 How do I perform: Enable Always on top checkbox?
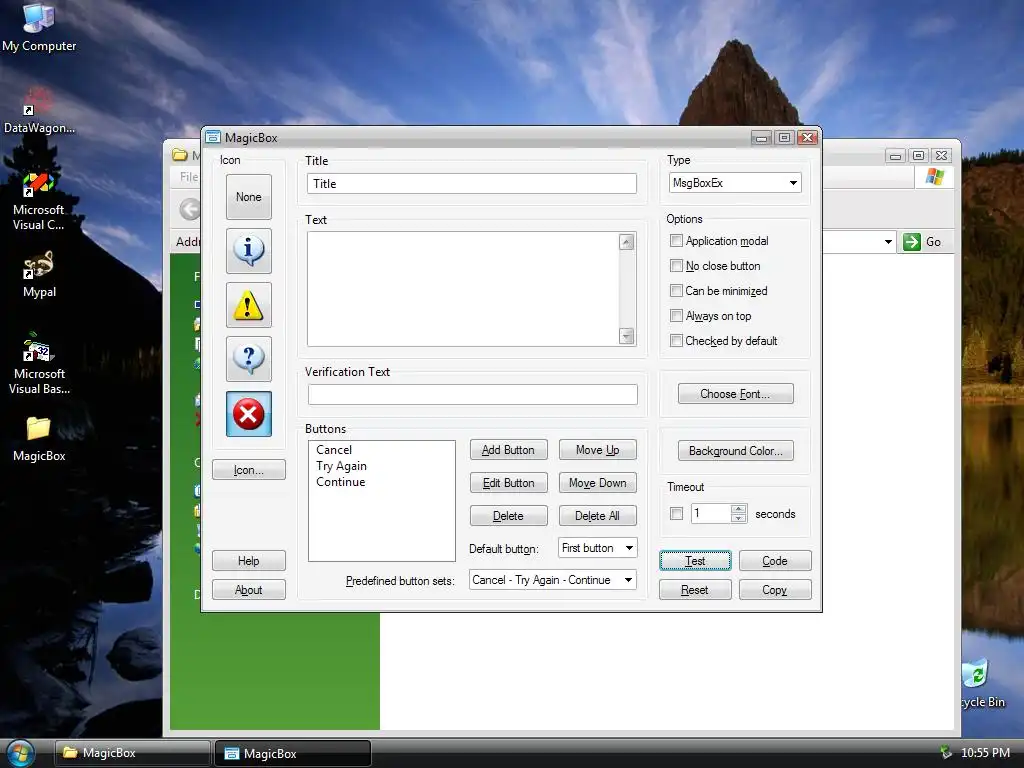677,315
